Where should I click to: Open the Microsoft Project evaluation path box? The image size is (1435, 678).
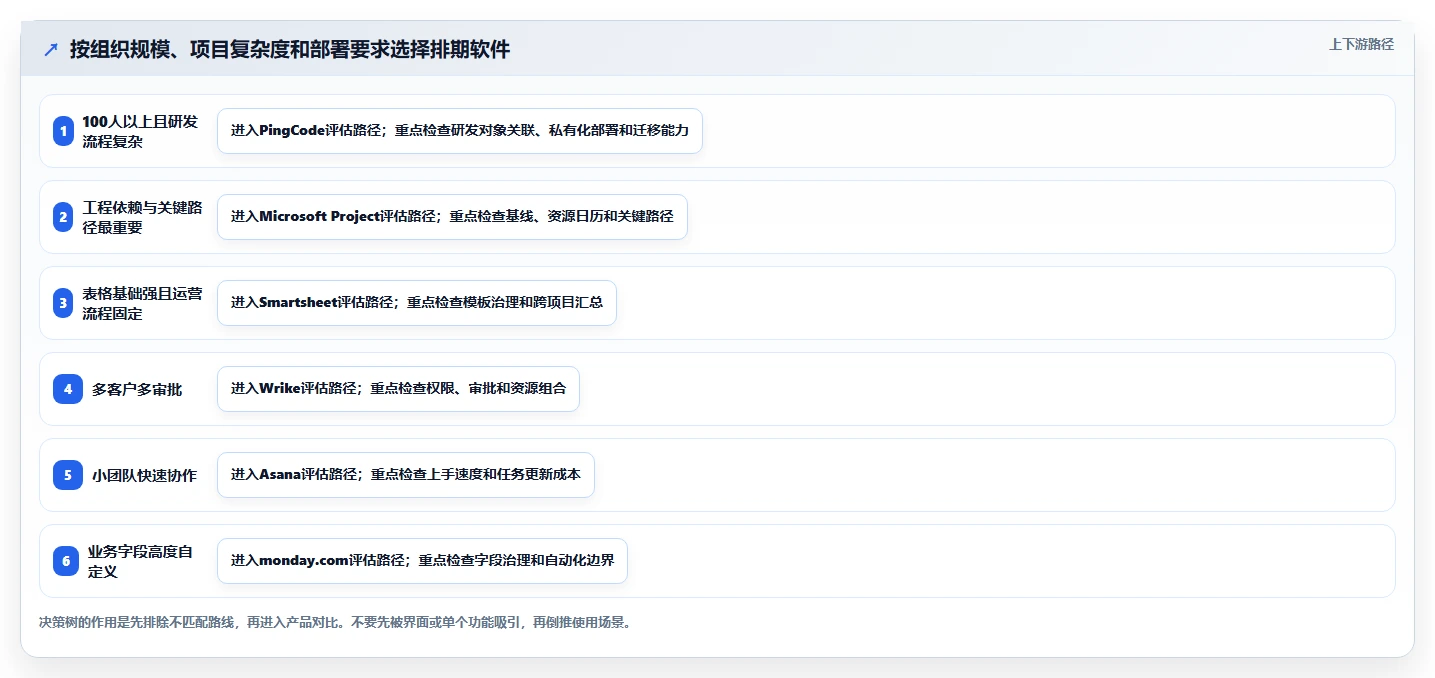[x=452, y=217]
